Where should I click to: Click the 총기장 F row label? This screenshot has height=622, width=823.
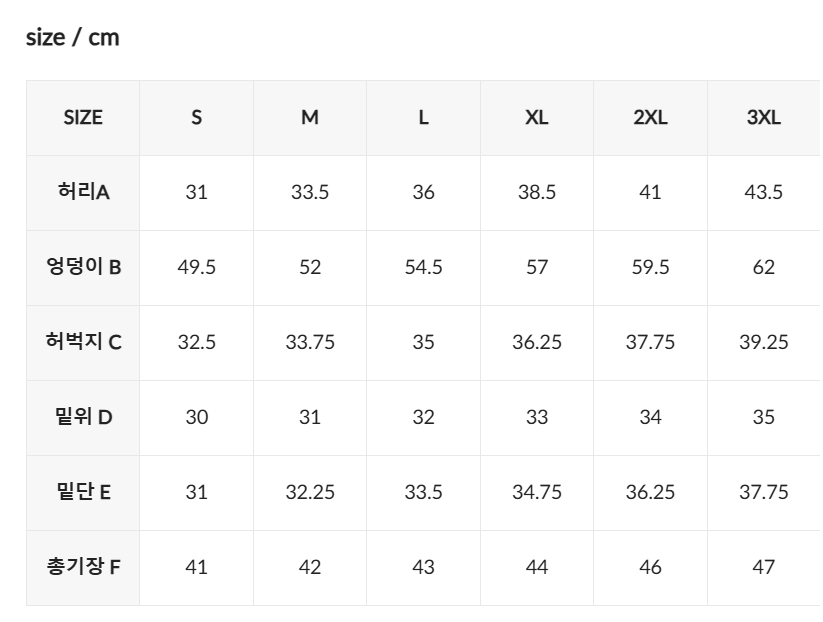click(83, 568)
